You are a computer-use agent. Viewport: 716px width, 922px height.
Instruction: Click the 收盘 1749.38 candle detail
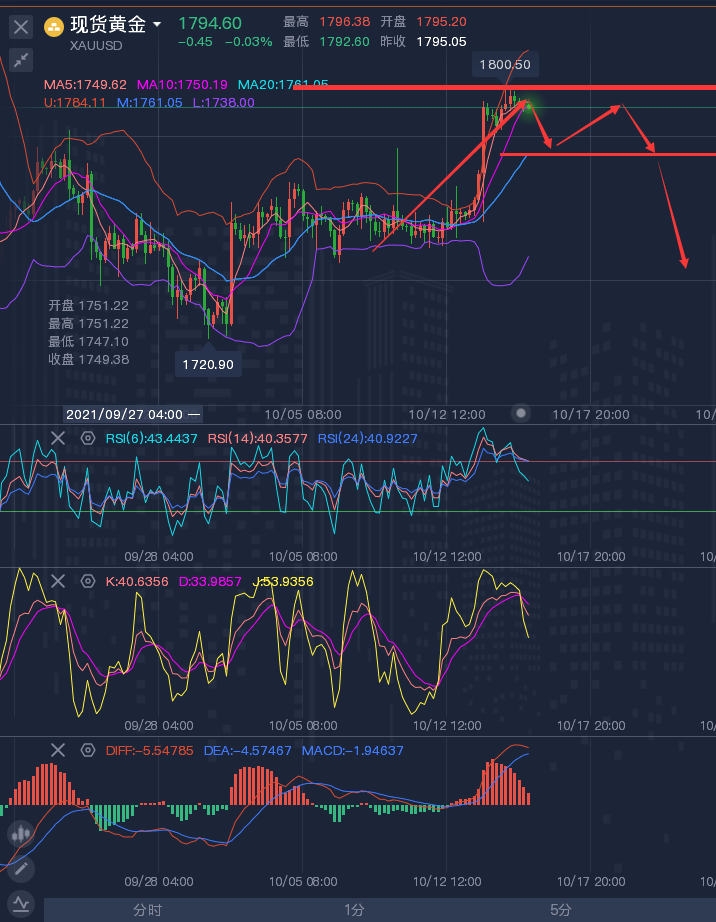[x=88, y=359]
